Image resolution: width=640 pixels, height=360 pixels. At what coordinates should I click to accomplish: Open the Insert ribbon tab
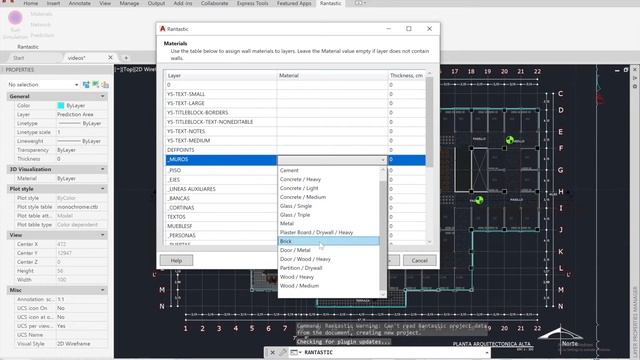53,3
